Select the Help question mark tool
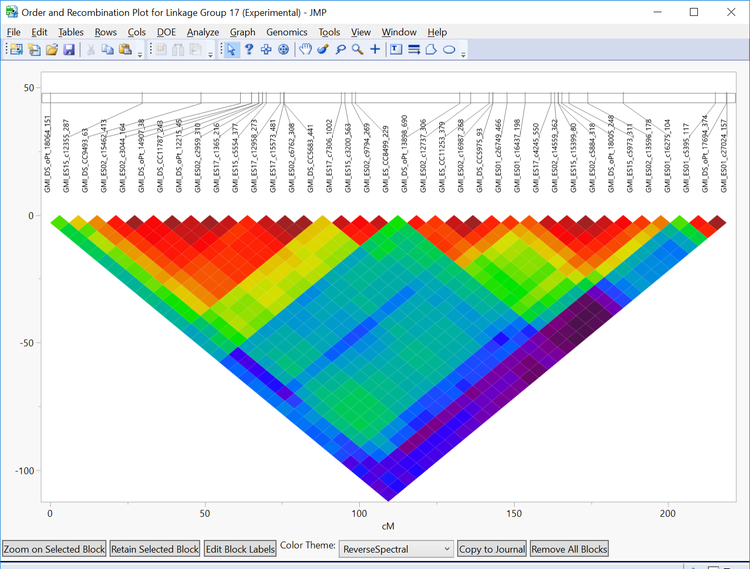 [249, 49]
